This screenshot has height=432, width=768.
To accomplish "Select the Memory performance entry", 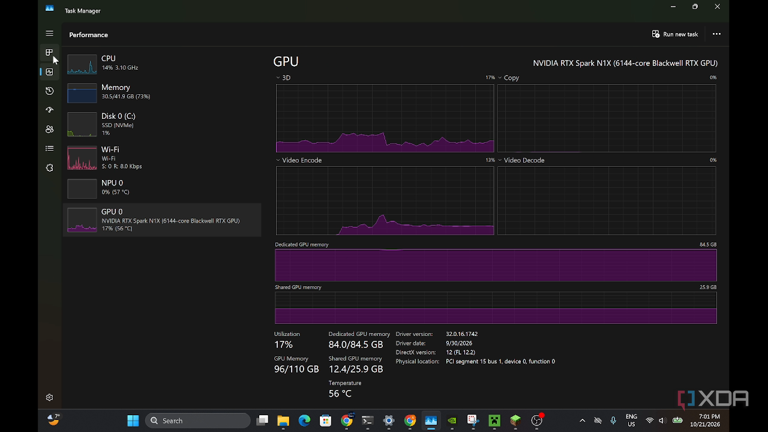I will [162, 92].
